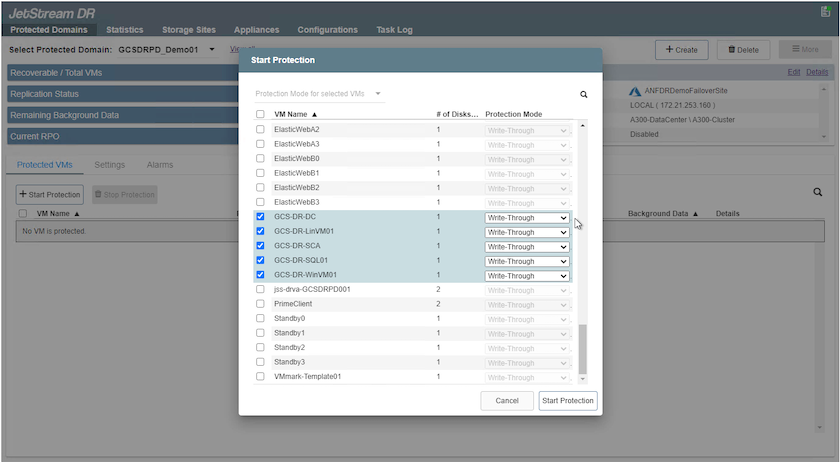Uncheck the GCS-DR-DC checkbox

(261, 217)
